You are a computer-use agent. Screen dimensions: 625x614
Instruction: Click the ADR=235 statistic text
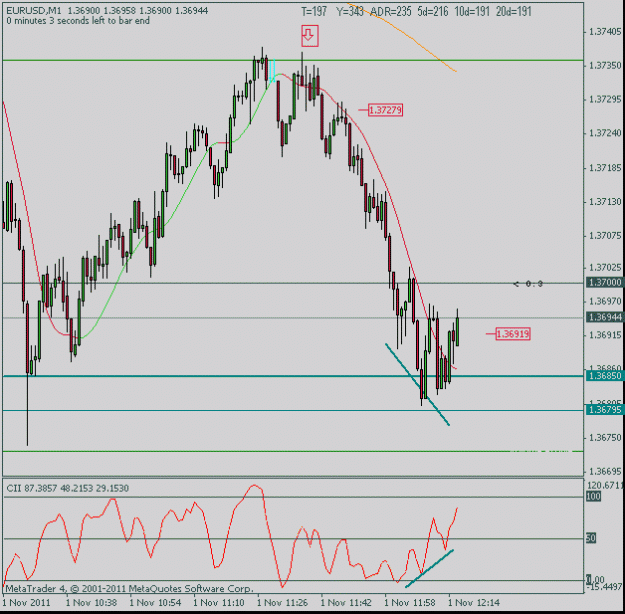(x=391, y=11)
